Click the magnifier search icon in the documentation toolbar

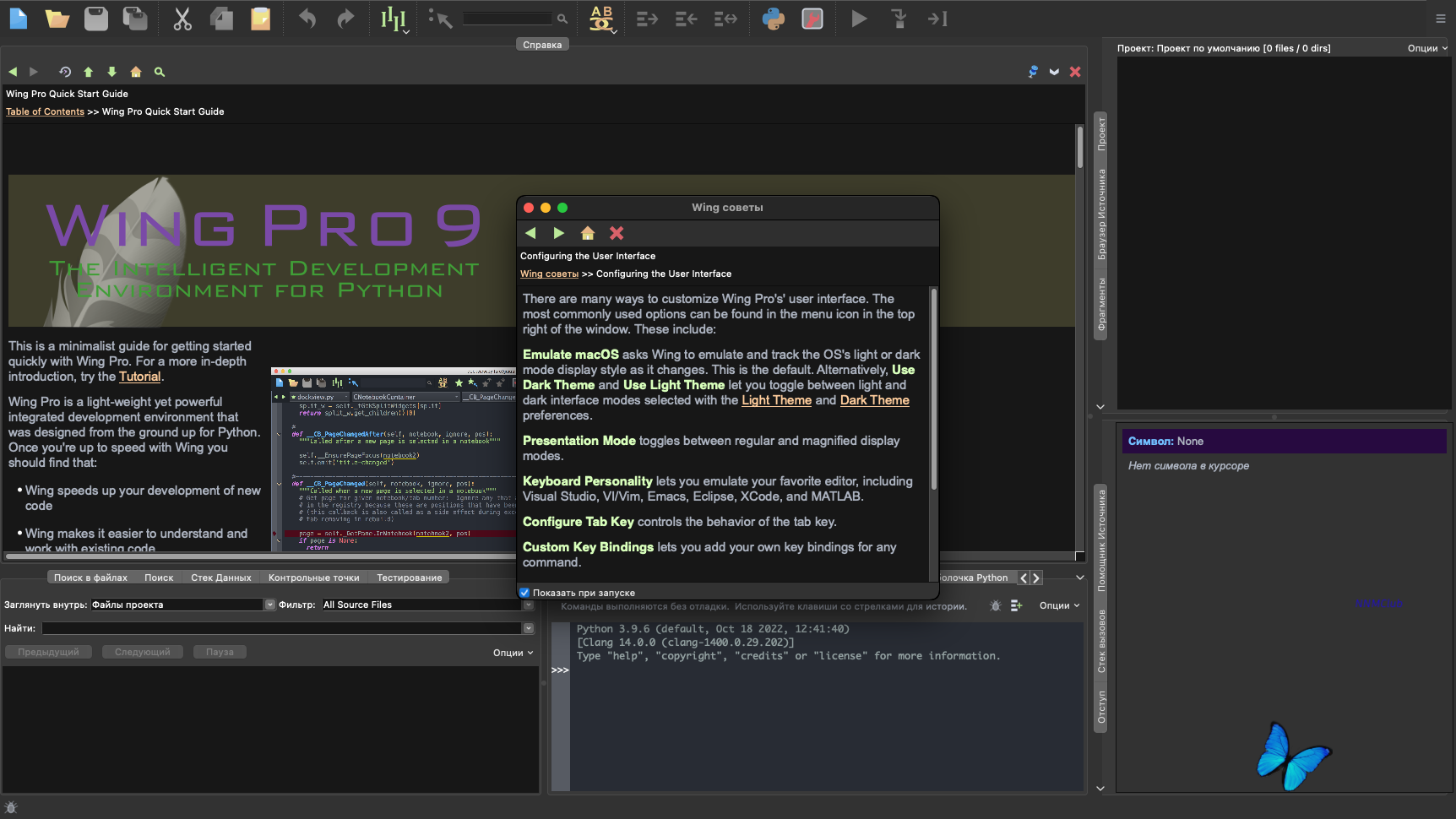(160, 73)
